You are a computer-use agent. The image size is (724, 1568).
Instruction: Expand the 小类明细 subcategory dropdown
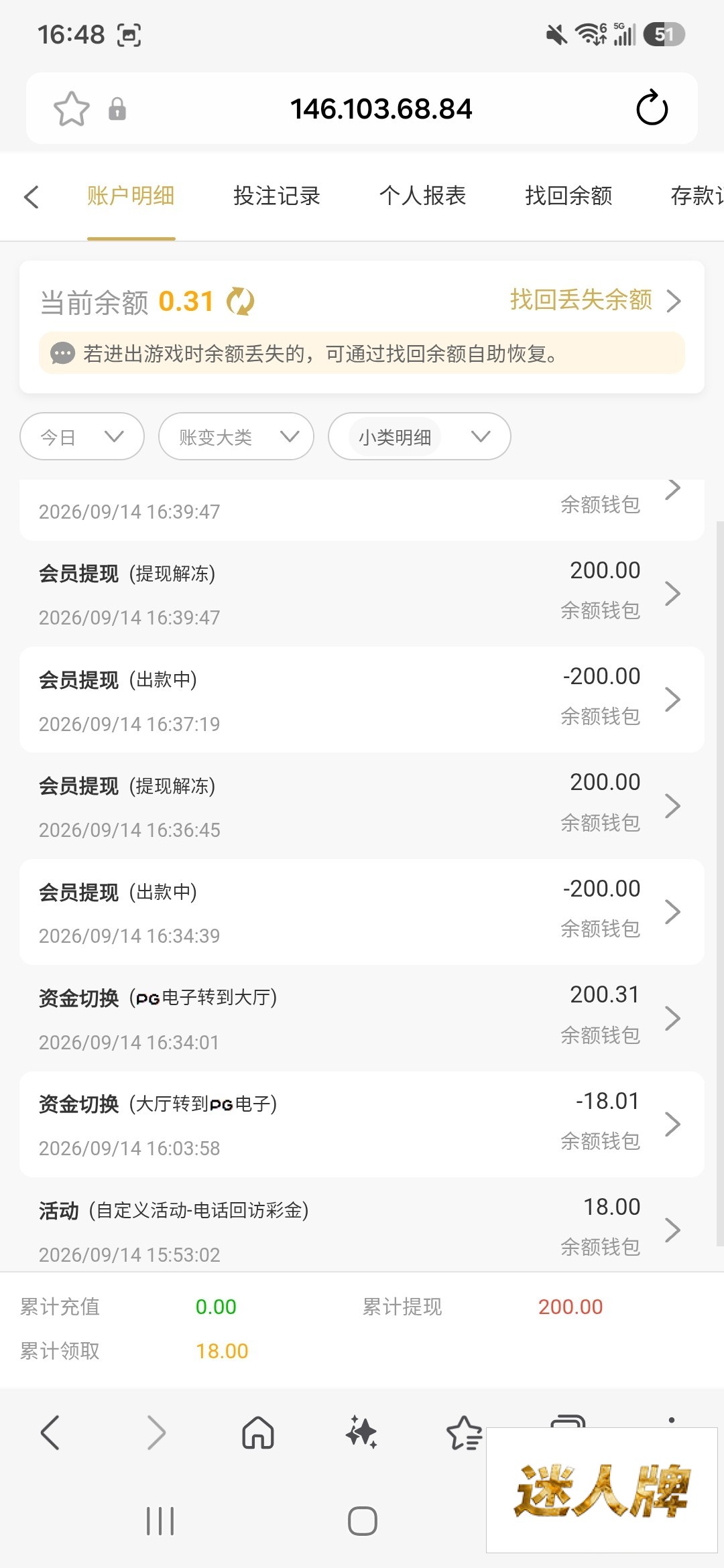[x=420, y=437]
